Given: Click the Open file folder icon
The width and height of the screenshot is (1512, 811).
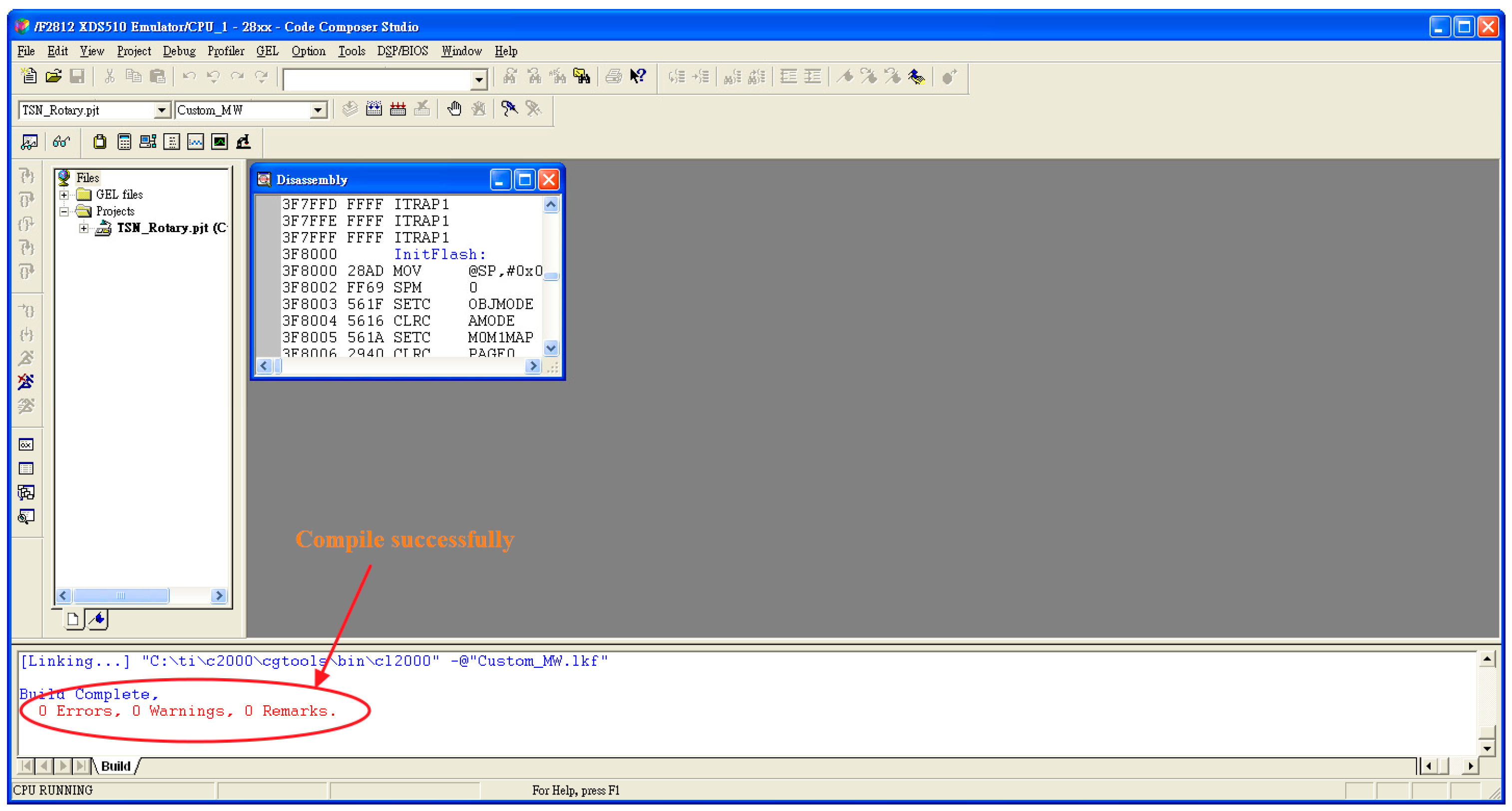Looking at the screenshot, I should [53, 76].
